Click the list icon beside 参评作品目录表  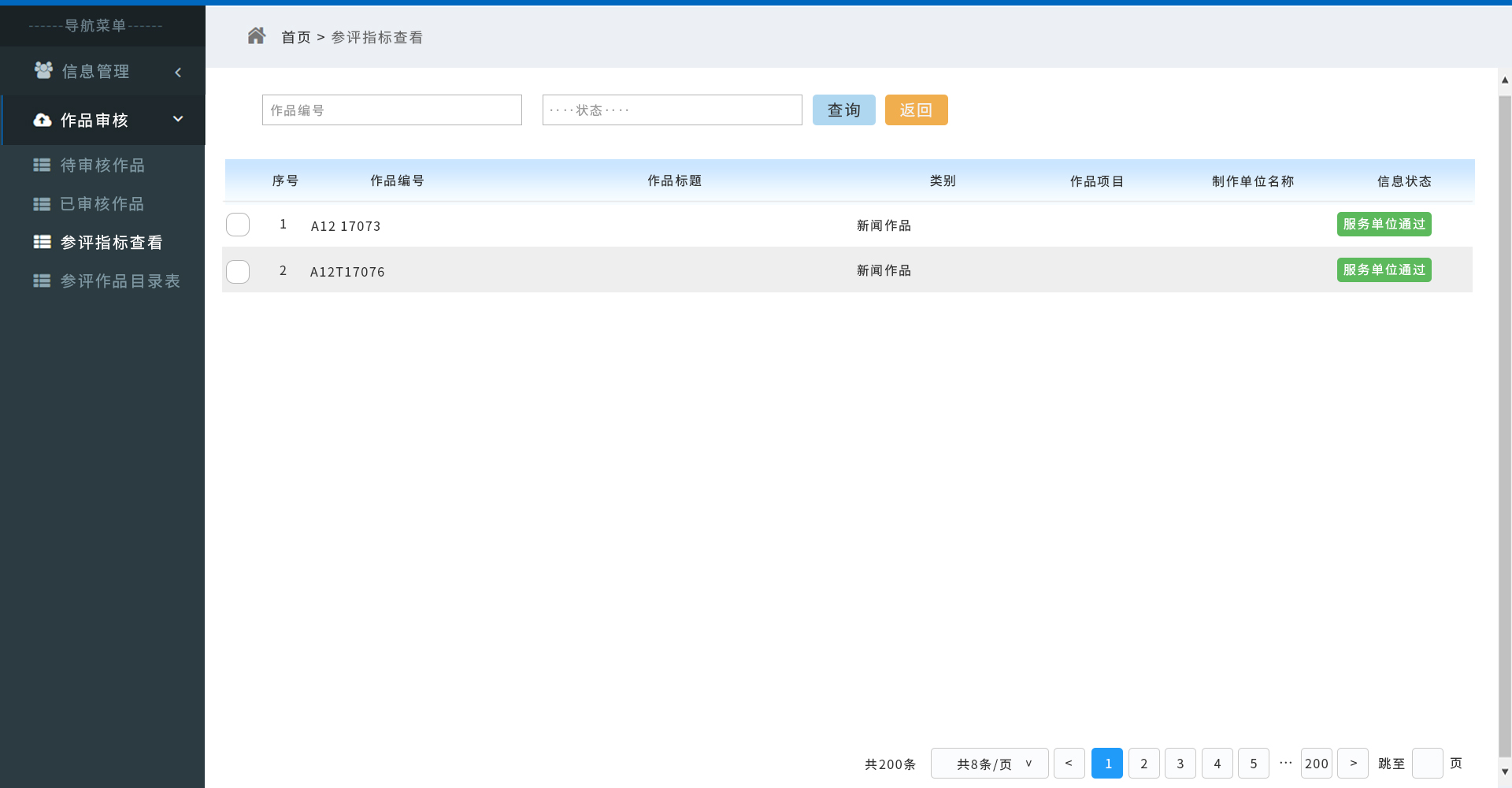tap(42, 281)
